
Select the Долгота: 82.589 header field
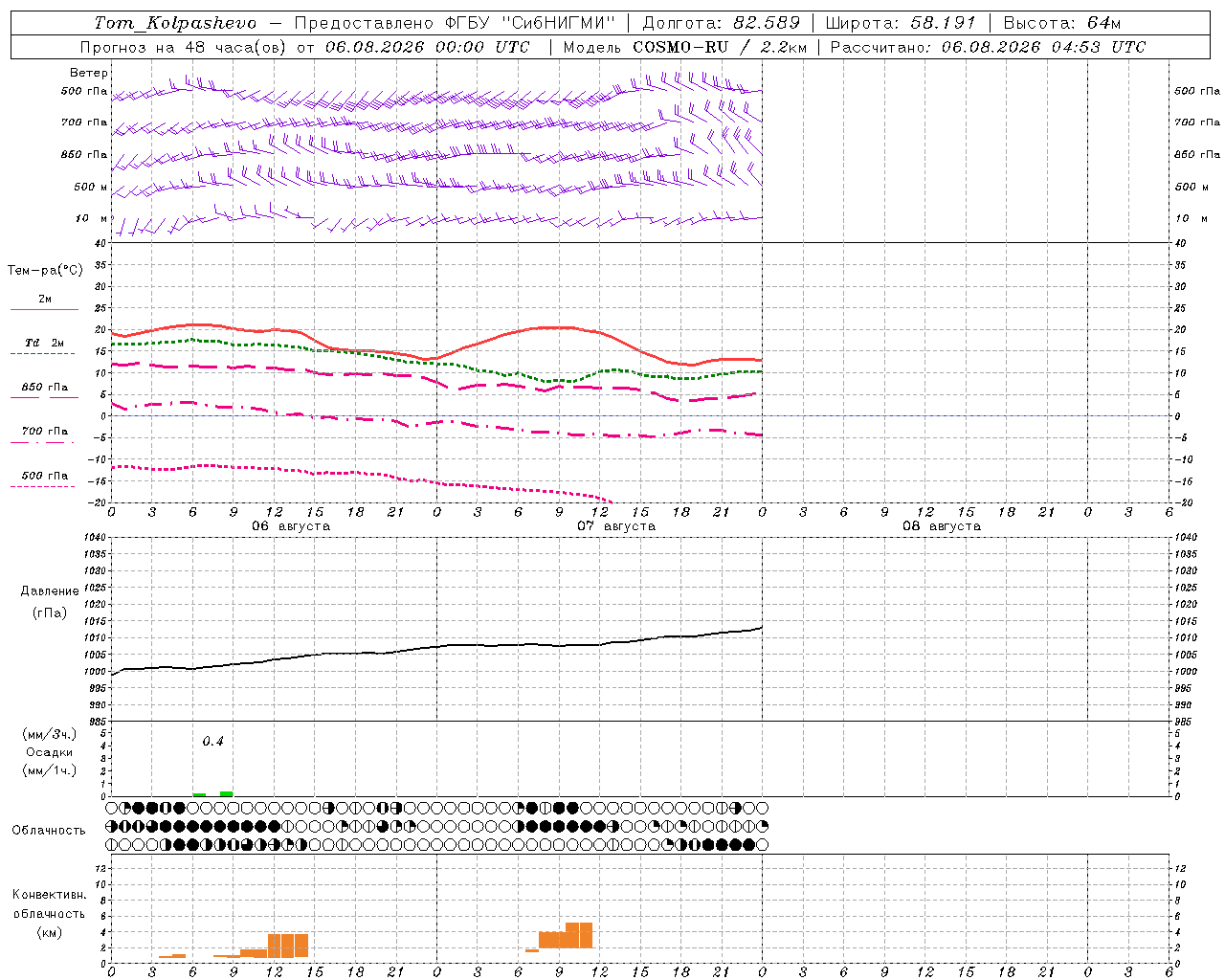[x=721, y=23]
